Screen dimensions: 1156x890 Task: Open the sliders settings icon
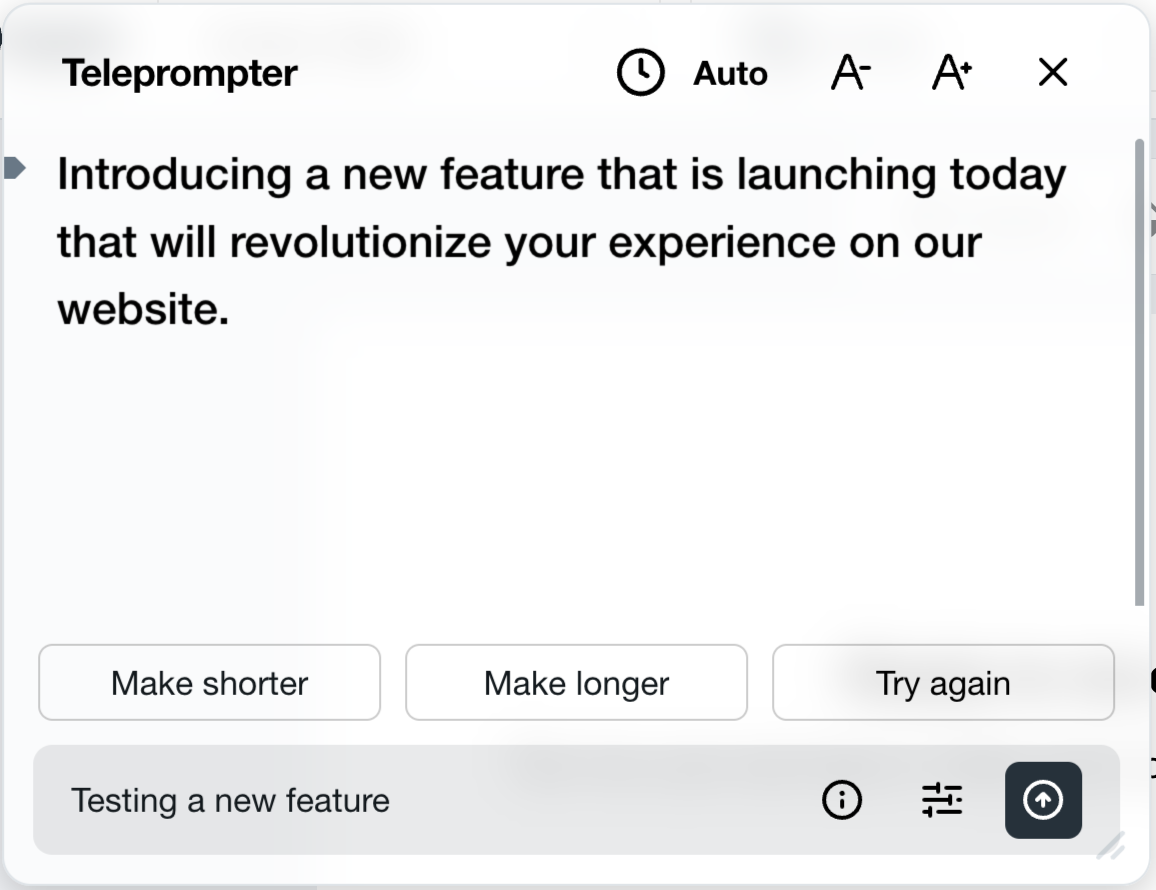[x=942, y=800]
